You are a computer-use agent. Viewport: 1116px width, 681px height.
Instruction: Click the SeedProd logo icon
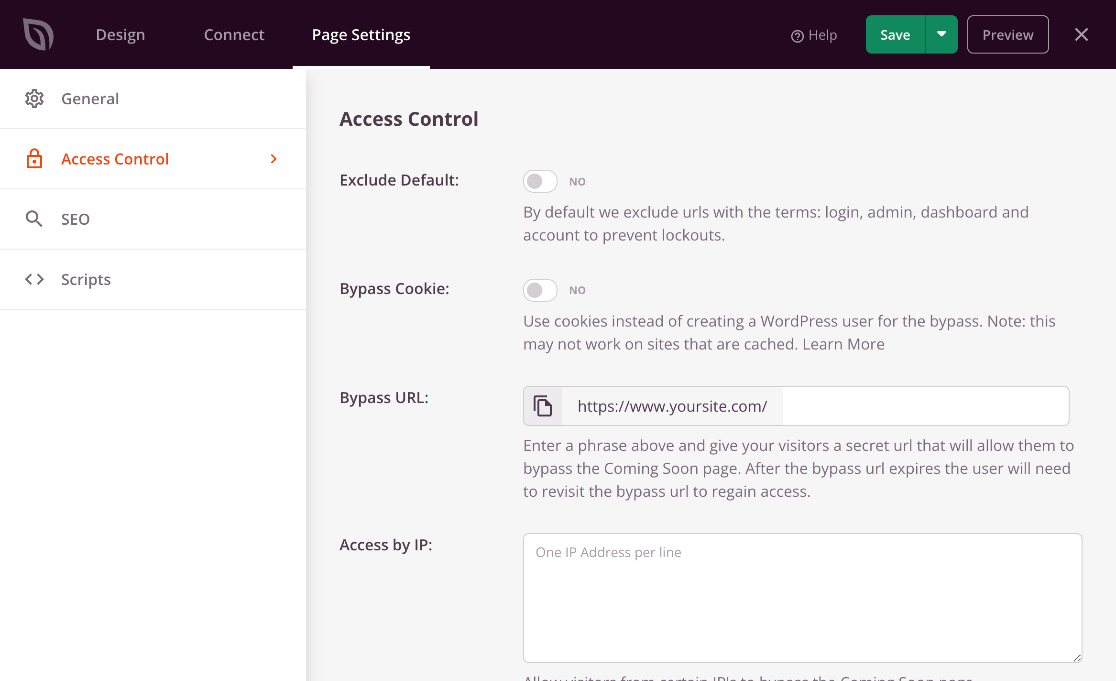[x=40, y=33]
